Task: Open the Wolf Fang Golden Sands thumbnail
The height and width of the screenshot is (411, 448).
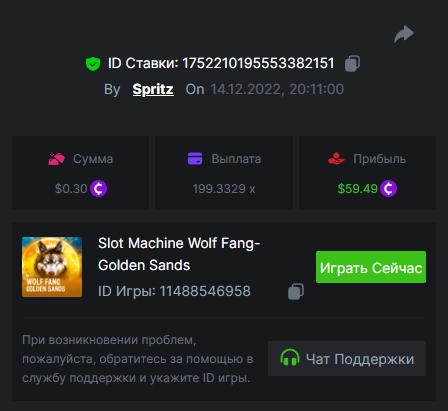Action: (x=52, y=267)
